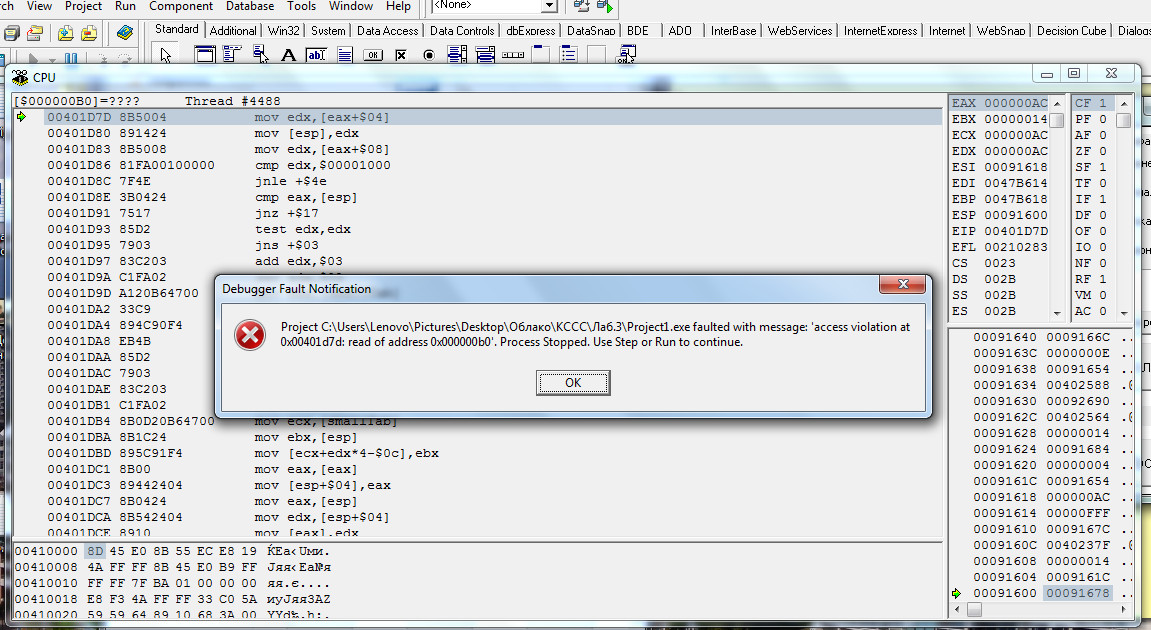
Task: Select the EIP register row
Action: pyautogui.click(x=1000, y=231)
